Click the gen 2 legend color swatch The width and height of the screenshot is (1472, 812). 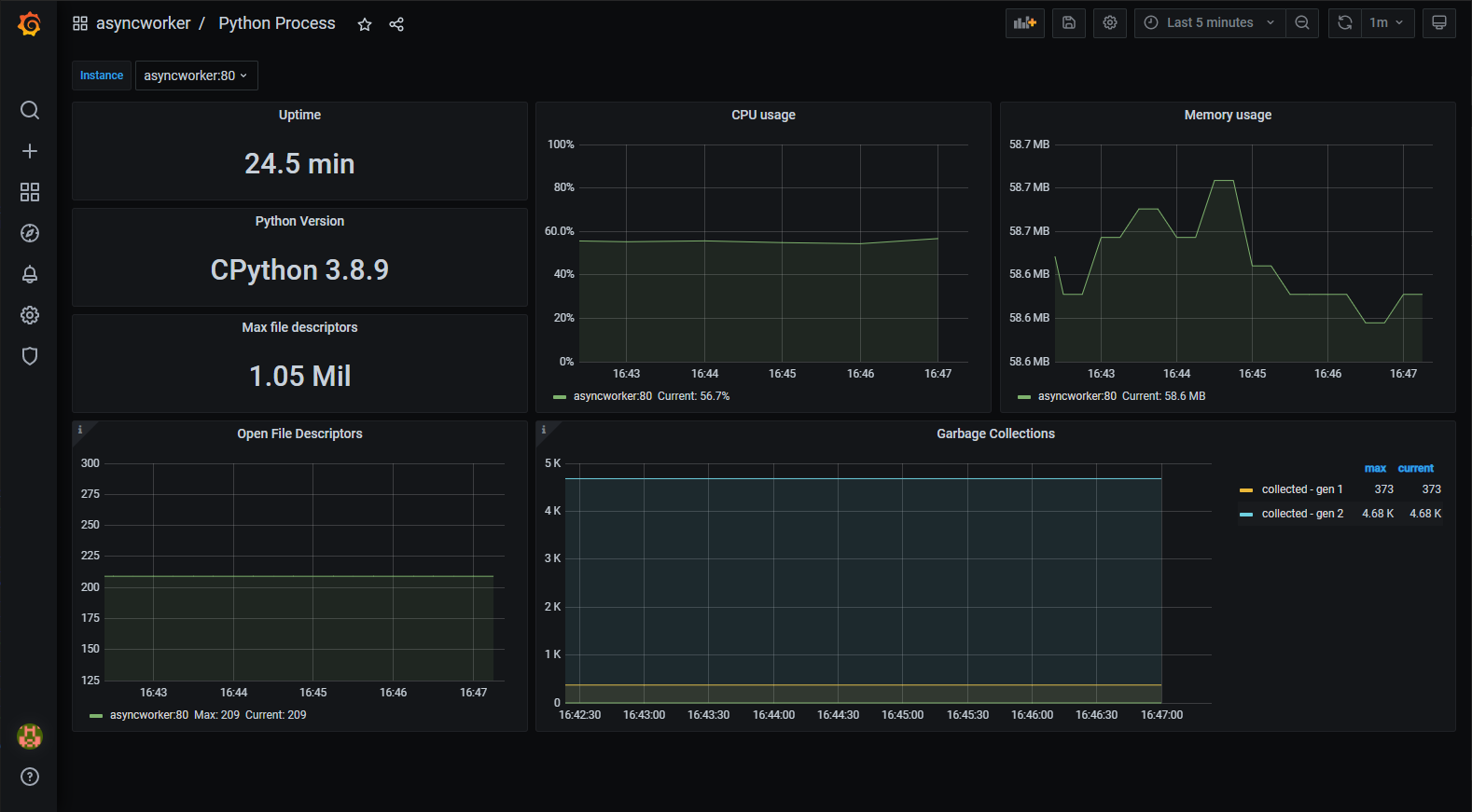click(1246, 515)
